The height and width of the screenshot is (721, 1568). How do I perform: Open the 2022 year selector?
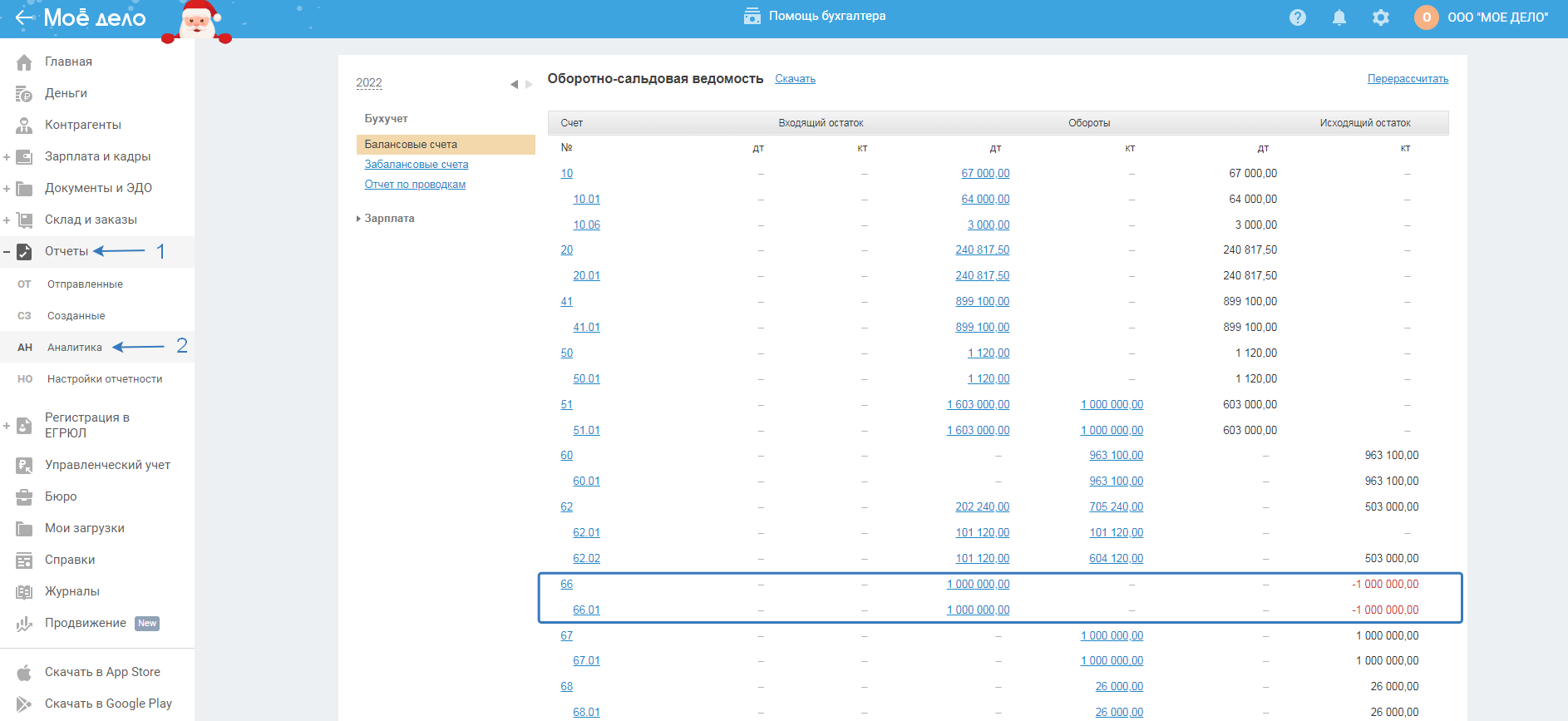[x=369, y=82]
